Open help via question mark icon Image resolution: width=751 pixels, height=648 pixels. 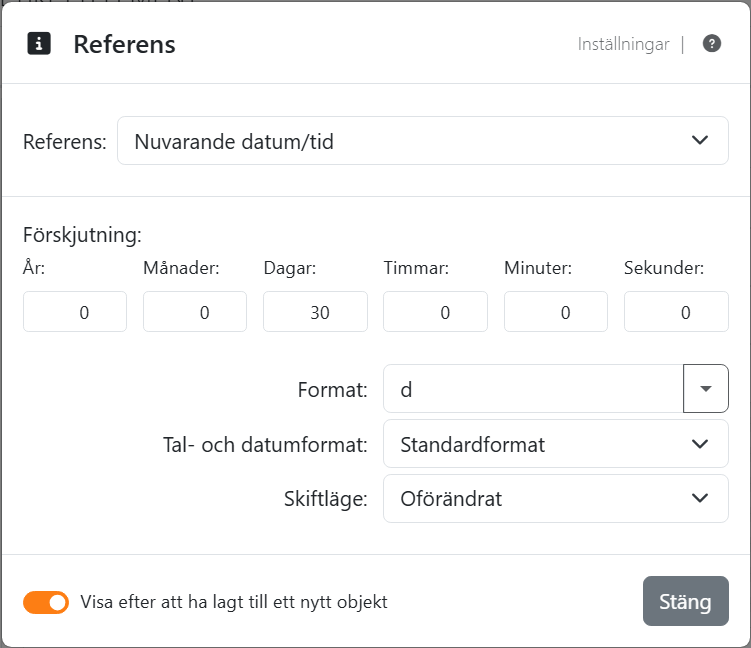712,44
